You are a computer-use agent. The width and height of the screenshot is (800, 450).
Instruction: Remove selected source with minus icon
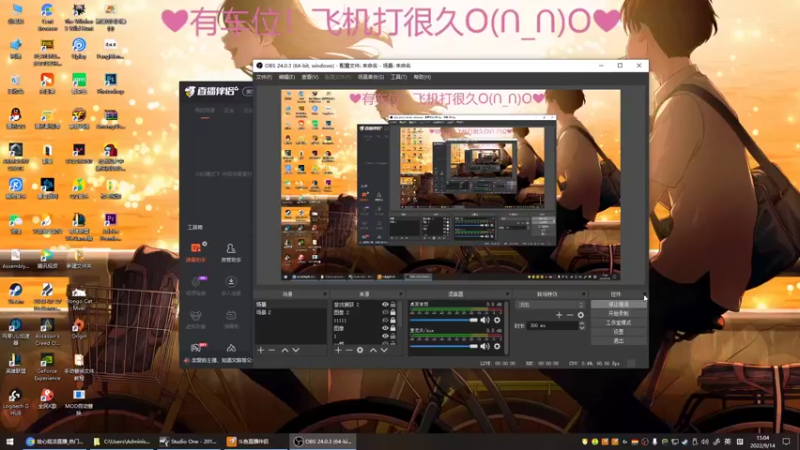click(349, 350)
